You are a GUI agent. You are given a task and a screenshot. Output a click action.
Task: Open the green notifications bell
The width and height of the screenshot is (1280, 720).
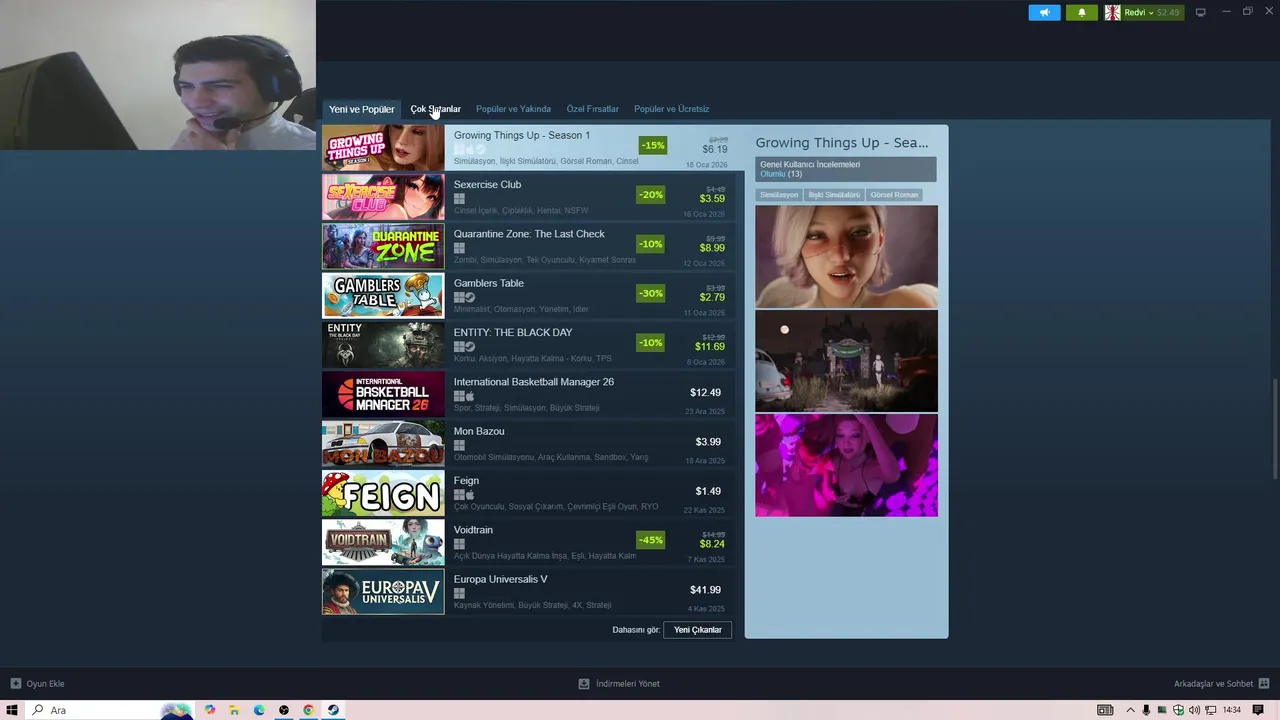tap(1081, 13)
